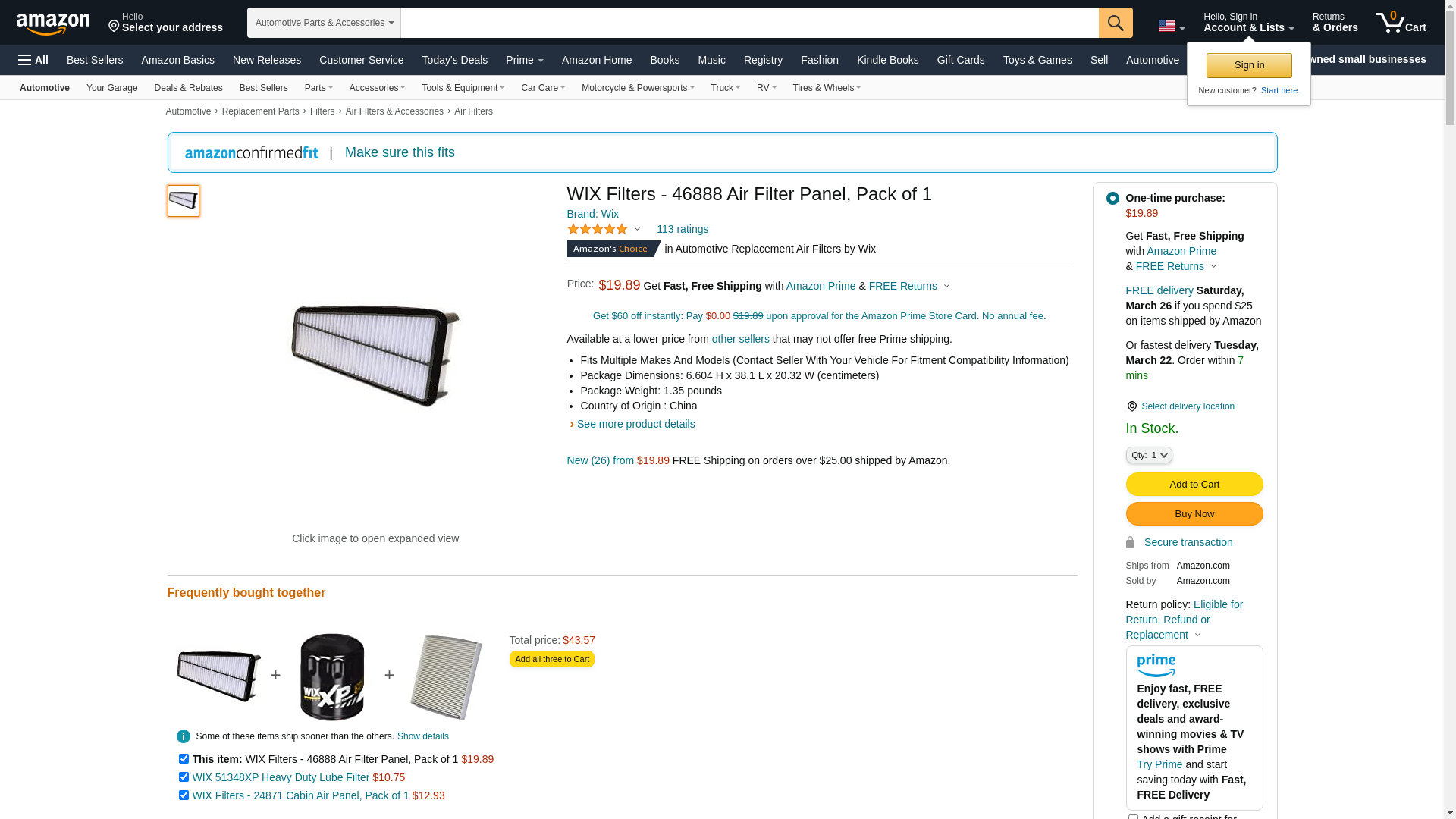
Task: Click the Add to Cart button
Action: coord(1194,485)
